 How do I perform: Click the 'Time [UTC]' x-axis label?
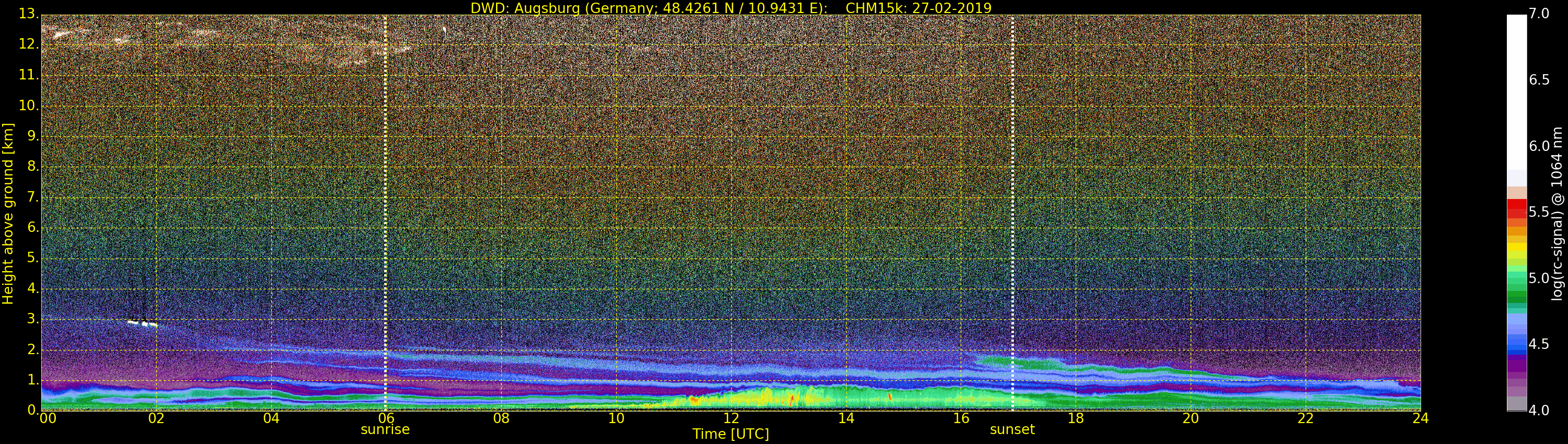coord(731,434)
